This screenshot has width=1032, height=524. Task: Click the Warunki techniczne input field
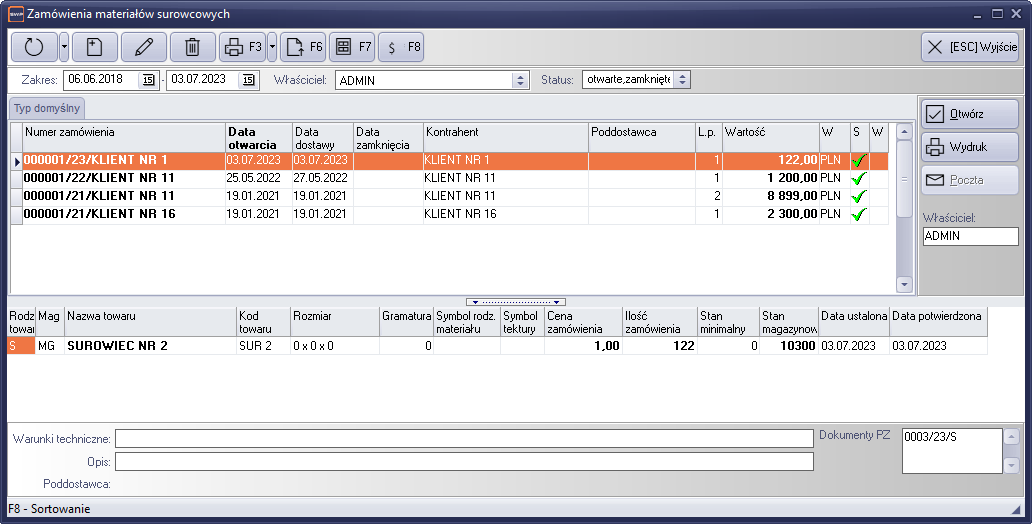point(464,438)
